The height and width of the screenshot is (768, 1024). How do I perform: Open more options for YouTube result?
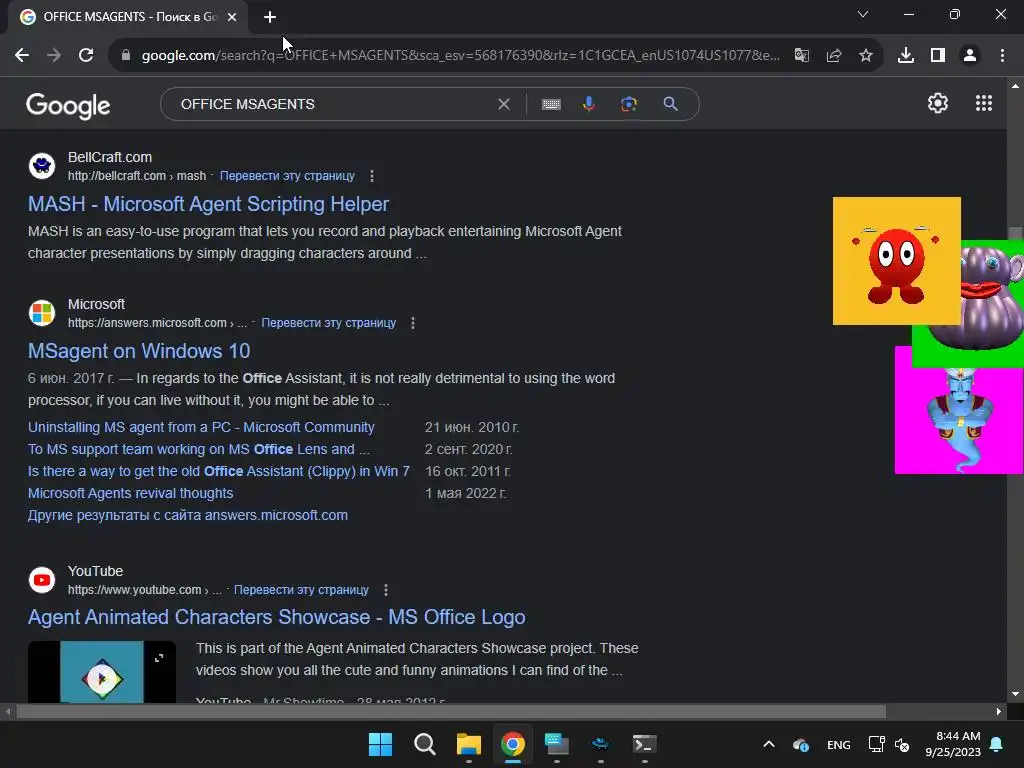coord(386,590)
